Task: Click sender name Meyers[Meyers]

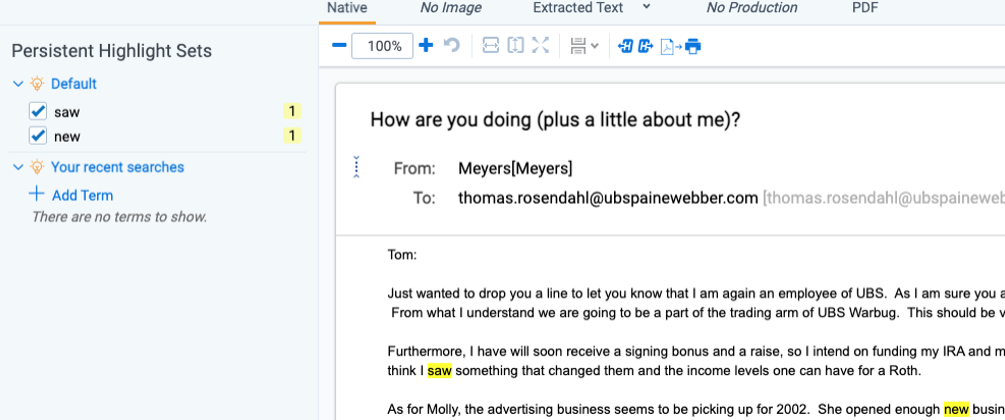Action: [x=515, y=169]
